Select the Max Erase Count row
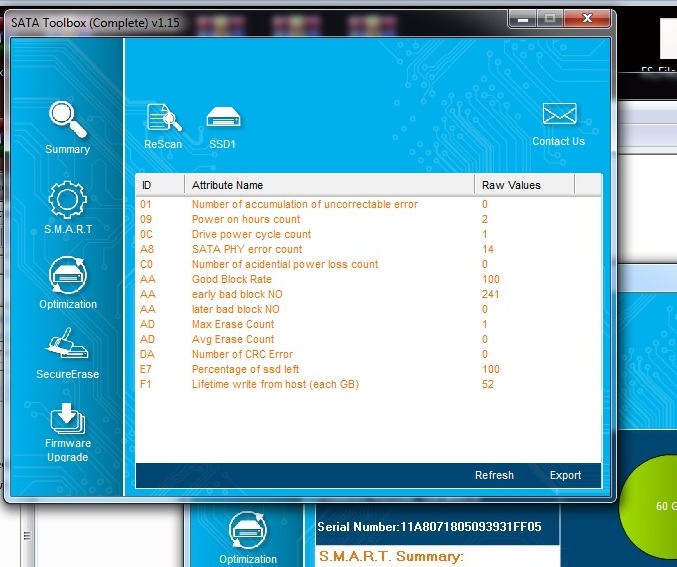Image resolution: width=677 pixels, height=567 pixels. (368, 324)
